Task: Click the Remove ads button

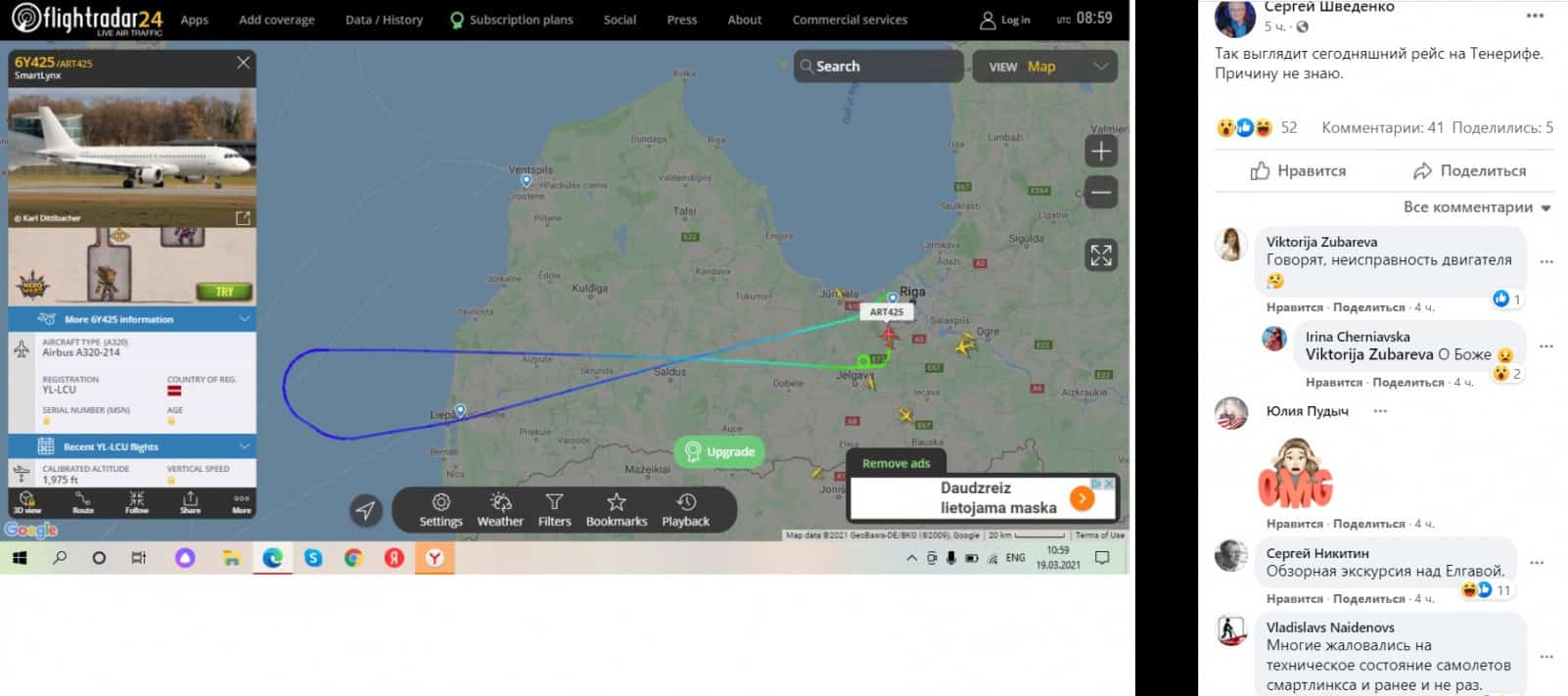Action: click(x=896, y=463)
